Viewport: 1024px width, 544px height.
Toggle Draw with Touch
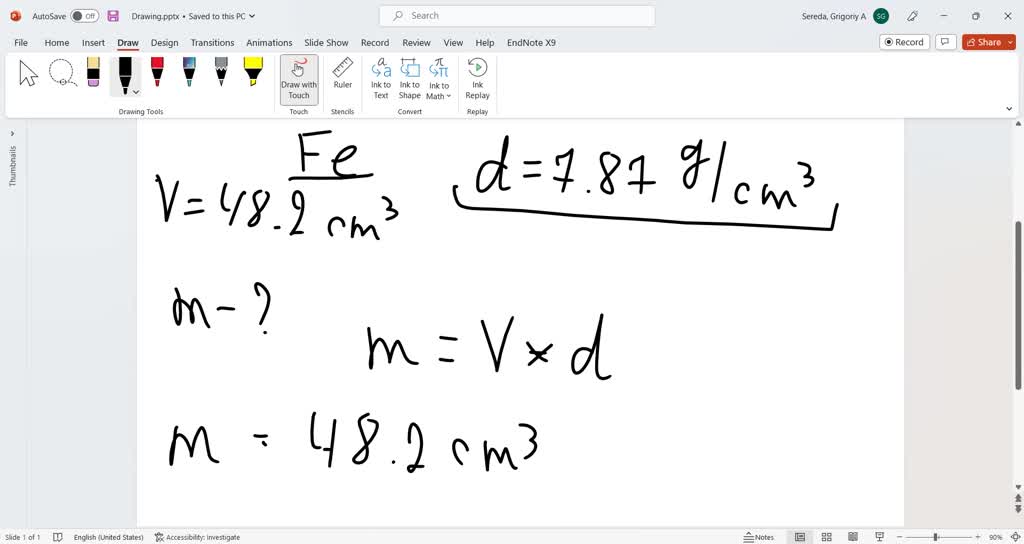pos(299,79)
